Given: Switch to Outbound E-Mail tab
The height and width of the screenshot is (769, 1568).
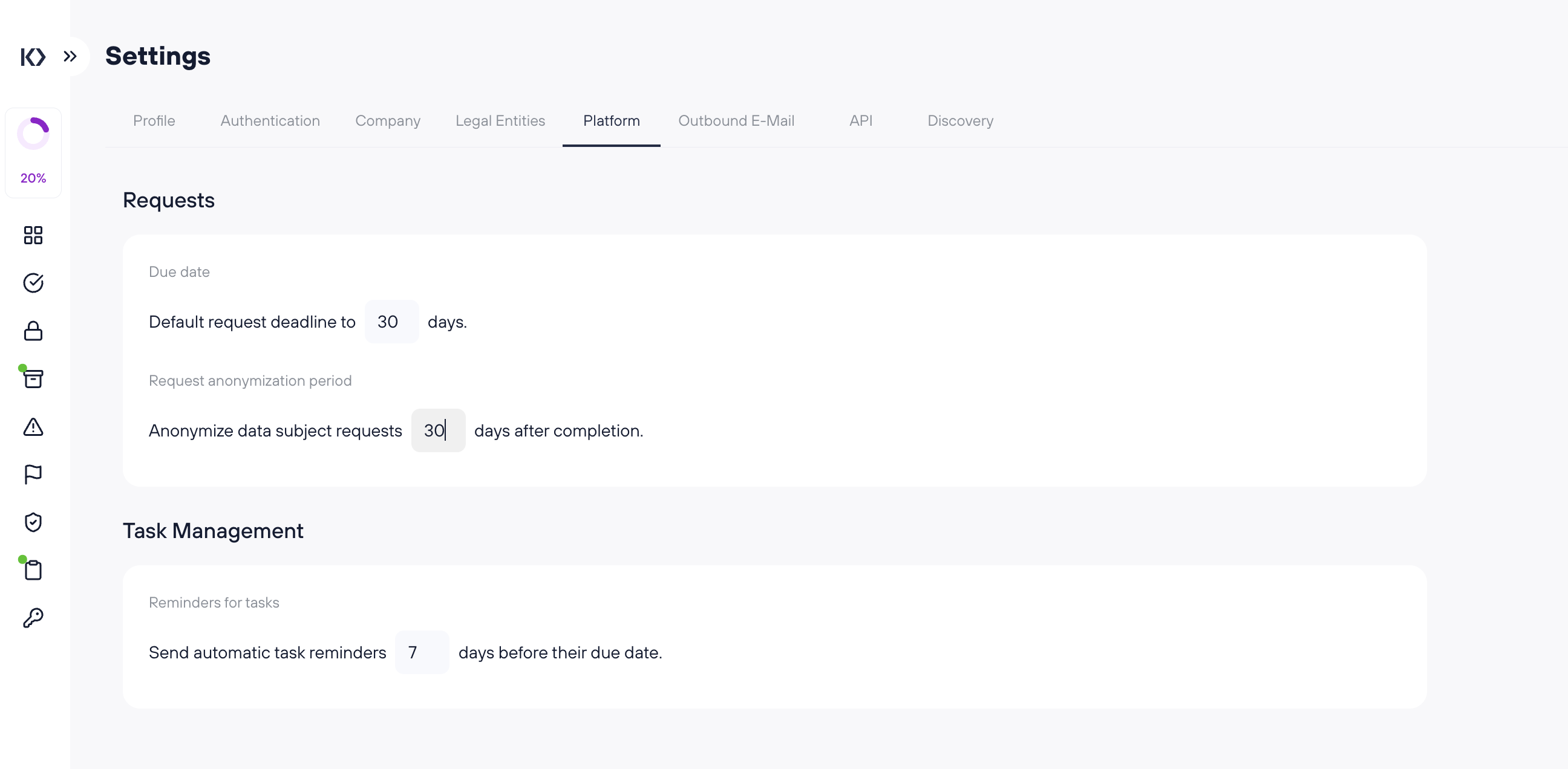Looking at the screenshot, I should (x=736, y=120).
